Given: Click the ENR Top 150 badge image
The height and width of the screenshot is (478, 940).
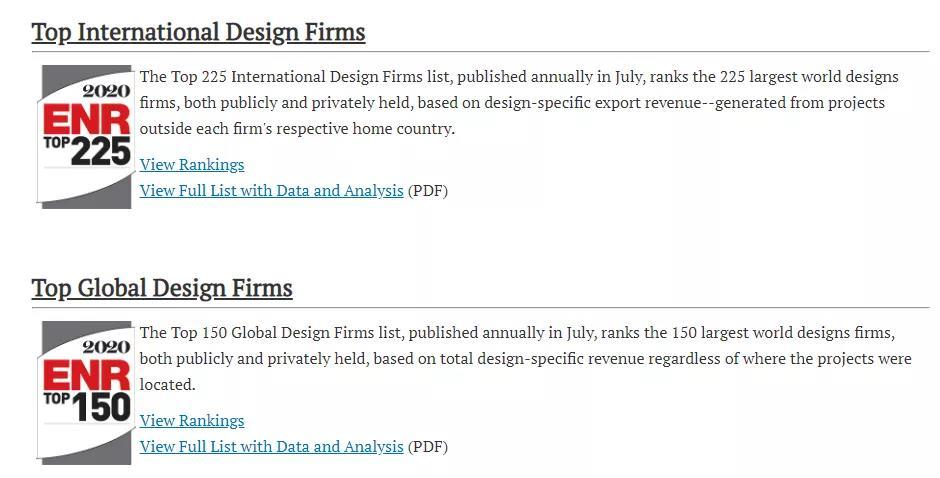Looking at the screenshot, I should tap(86, 393).
